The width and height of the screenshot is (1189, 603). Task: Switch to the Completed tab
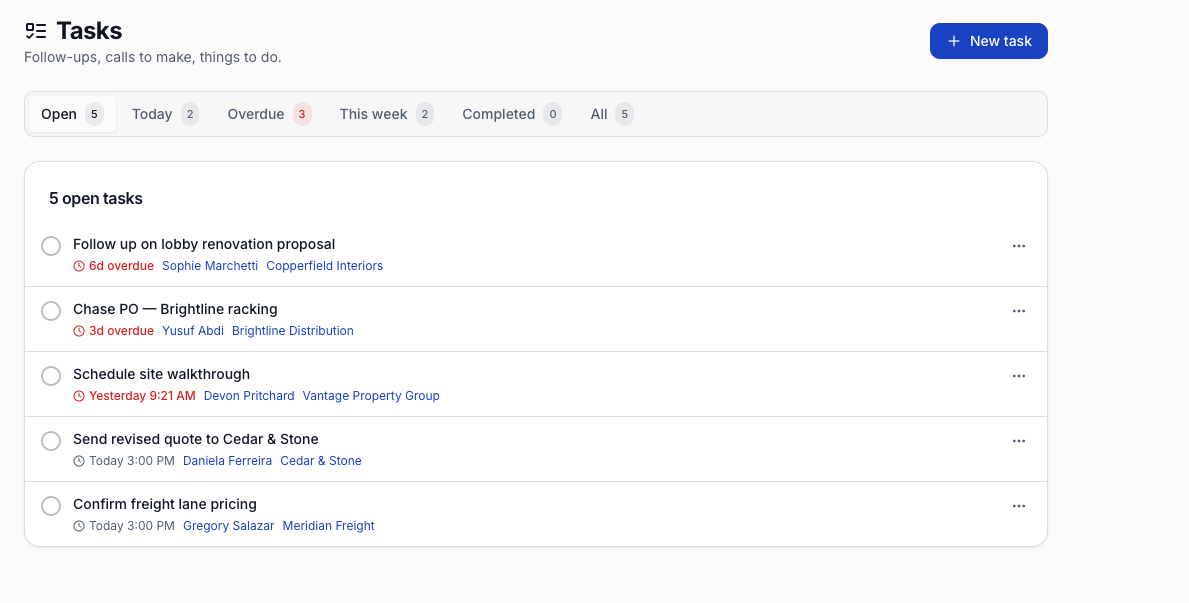(x=512, y=114)
